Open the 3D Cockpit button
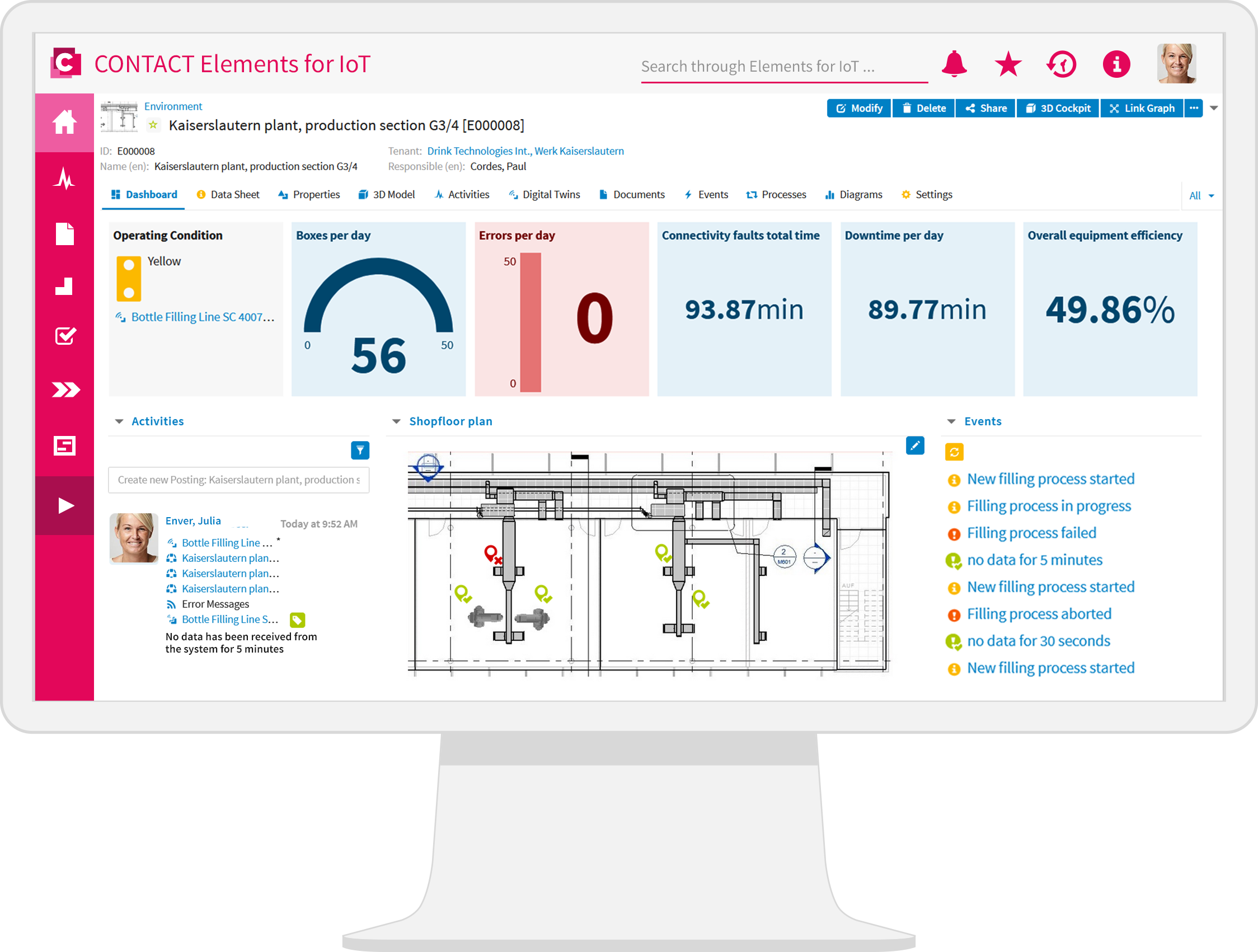This screenshot has width=1258, height=952. pyautogui.click(x=1058, y=108)
